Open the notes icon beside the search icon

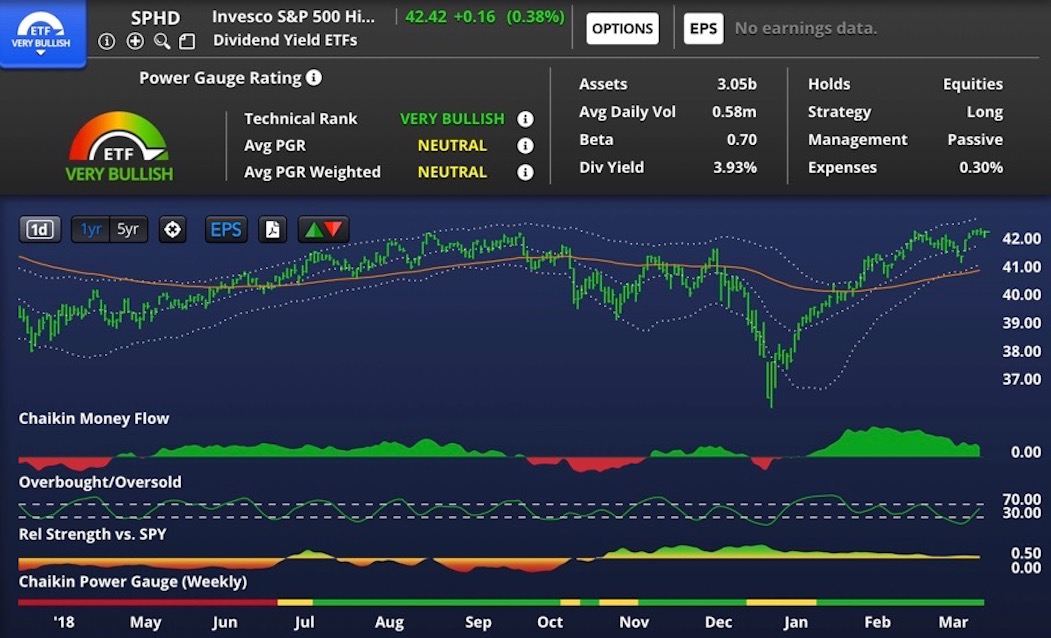point(187,41)
